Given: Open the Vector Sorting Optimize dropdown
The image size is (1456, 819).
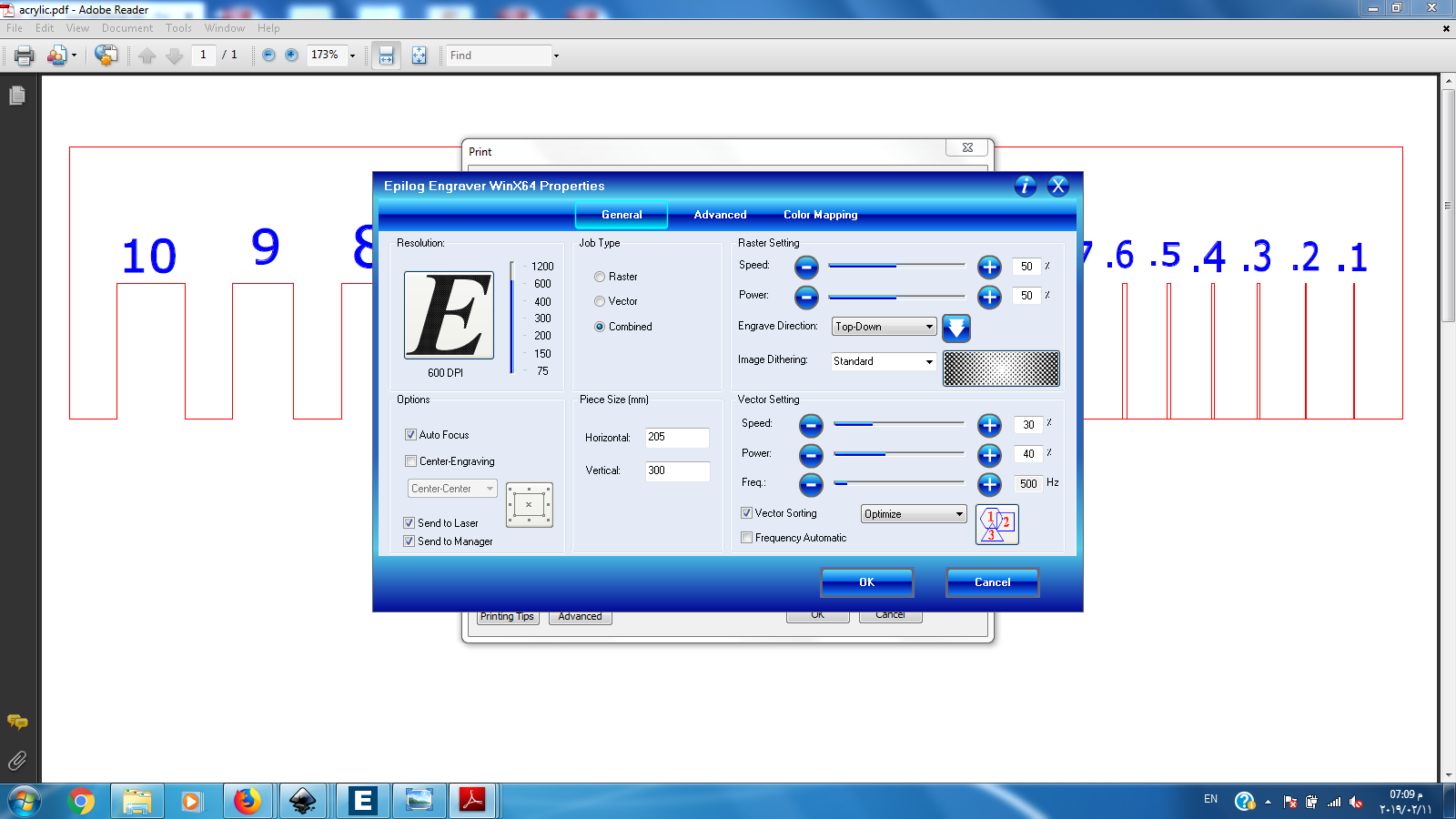Looking at the screenshot, I should [914, 514].
